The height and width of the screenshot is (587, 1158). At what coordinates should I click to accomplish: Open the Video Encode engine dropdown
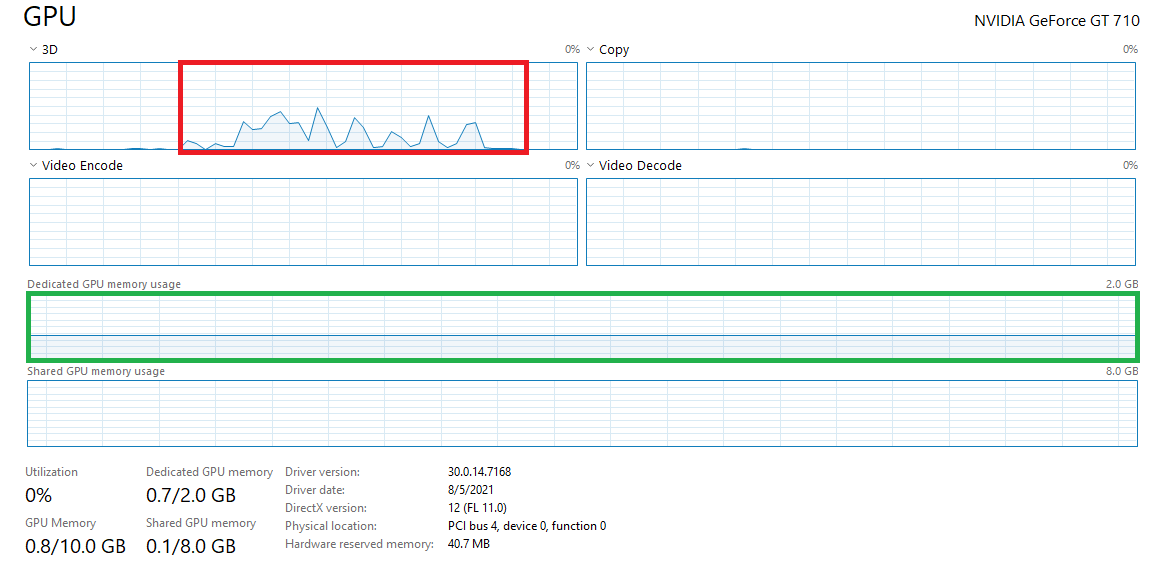34,165
